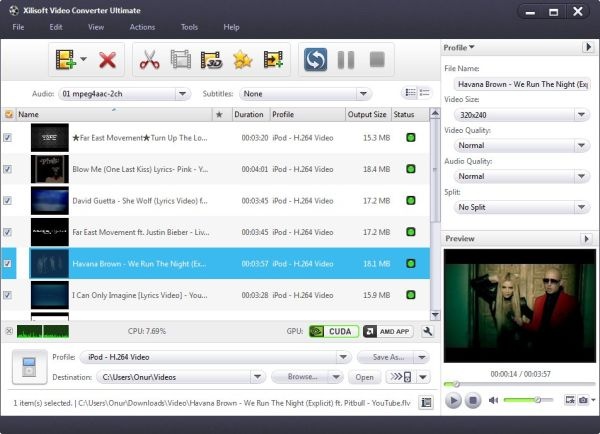Image resolution: width=600 pixels, height=434 pixels.
Task: Expand the Audio track dropdown
Action: pyautogui.click(x=183, y=94)
